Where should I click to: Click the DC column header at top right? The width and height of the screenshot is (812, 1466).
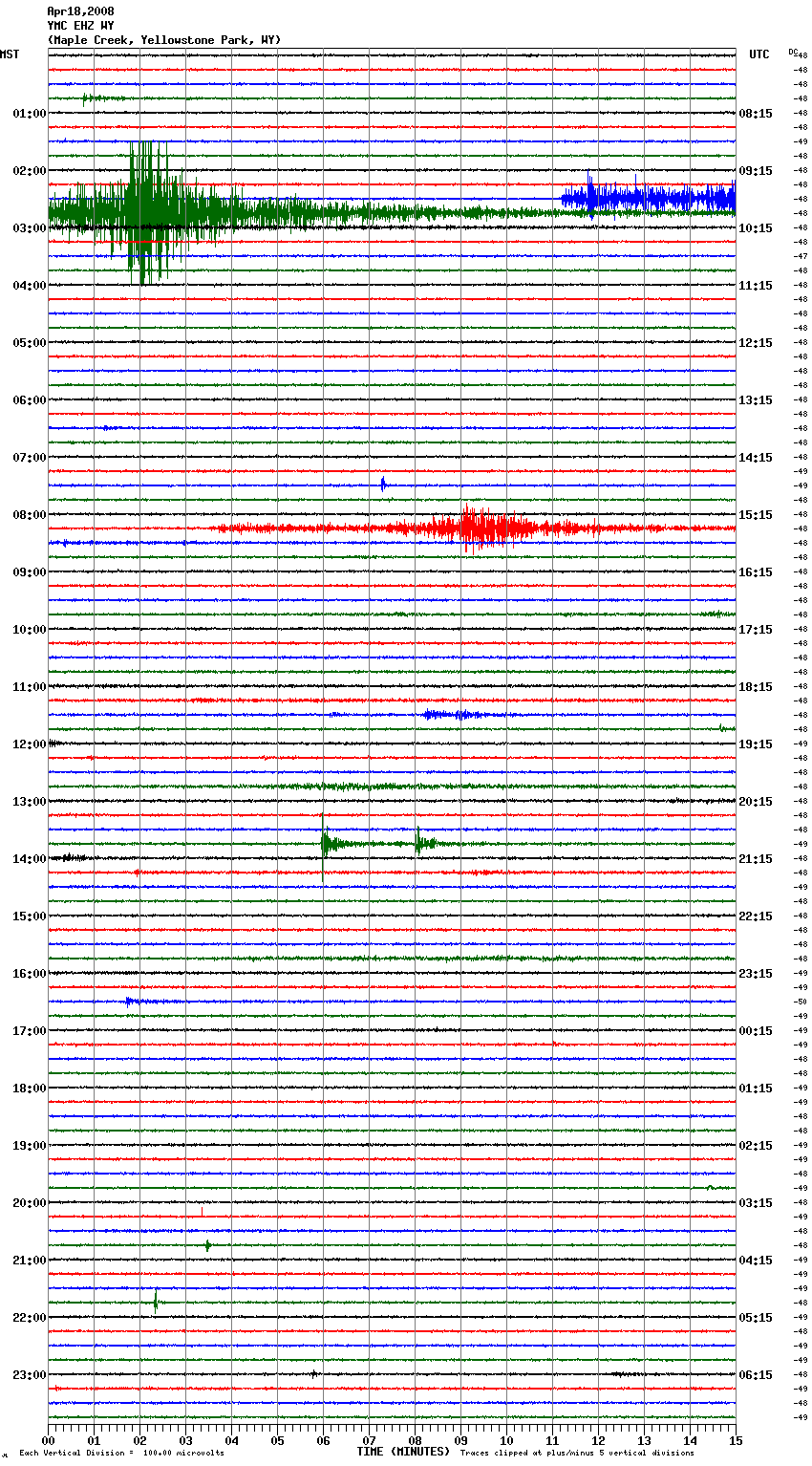click(x=793, y=52)
